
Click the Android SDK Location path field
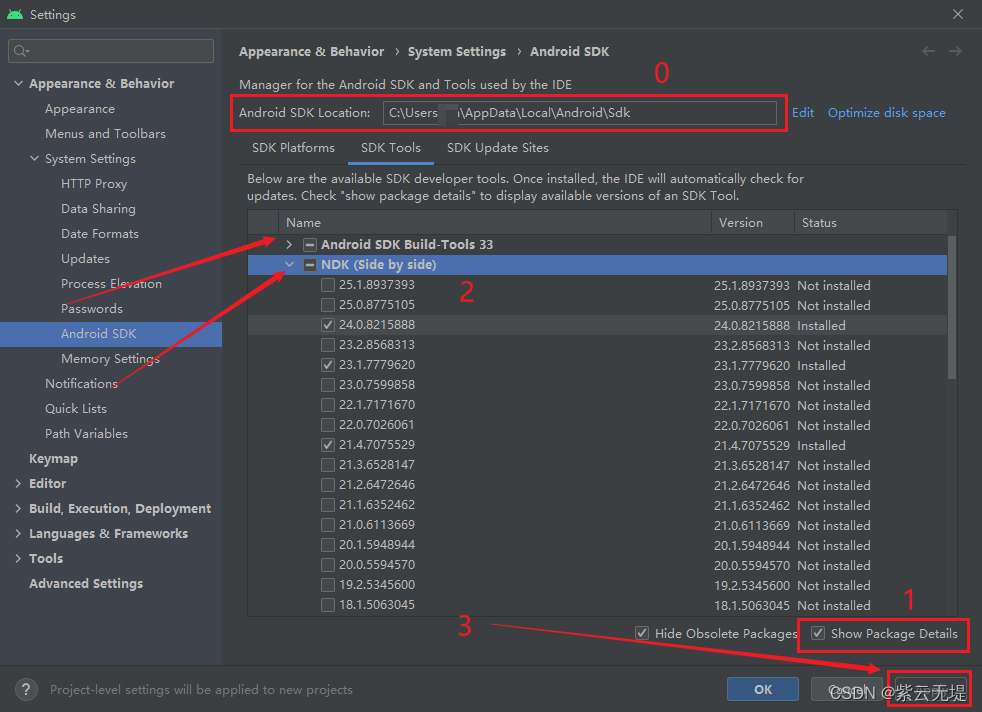tap(579, 113)
